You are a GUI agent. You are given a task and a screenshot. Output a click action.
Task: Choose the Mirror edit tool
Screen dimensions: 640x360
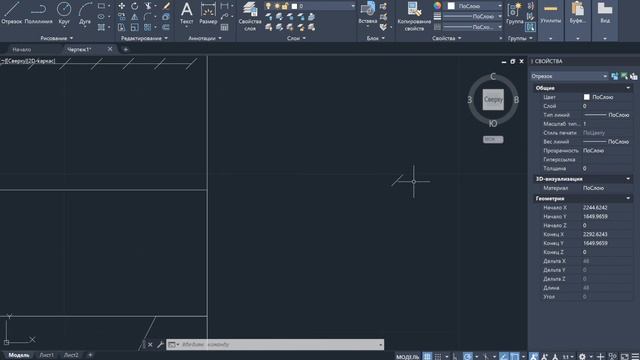[x=134, y=17]
